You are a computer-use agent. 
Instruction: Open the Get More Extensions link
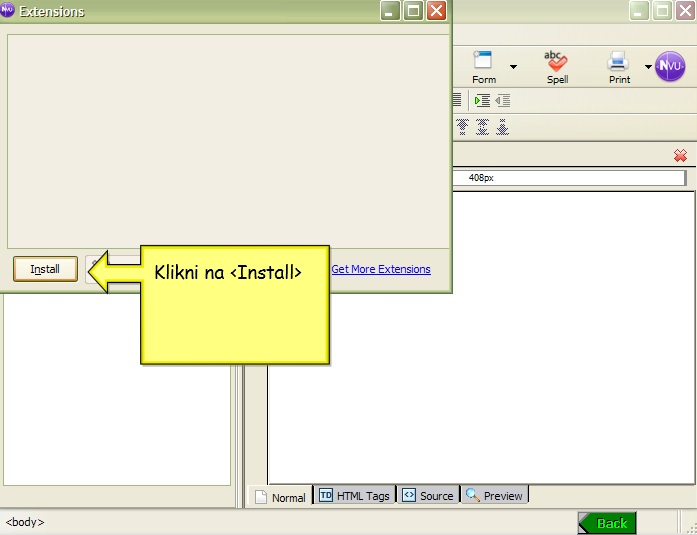click(x=381, y=269)
